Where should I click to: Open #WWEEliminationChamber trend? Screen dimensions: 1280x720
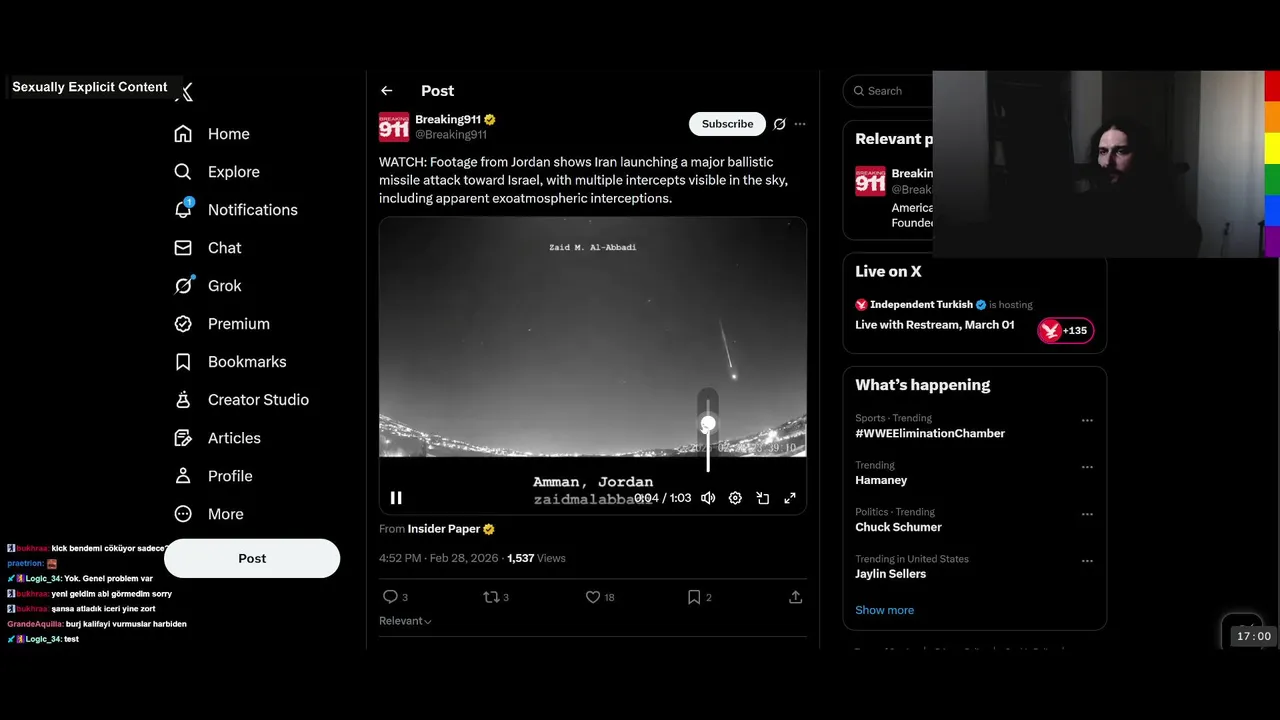click(930, 433)
